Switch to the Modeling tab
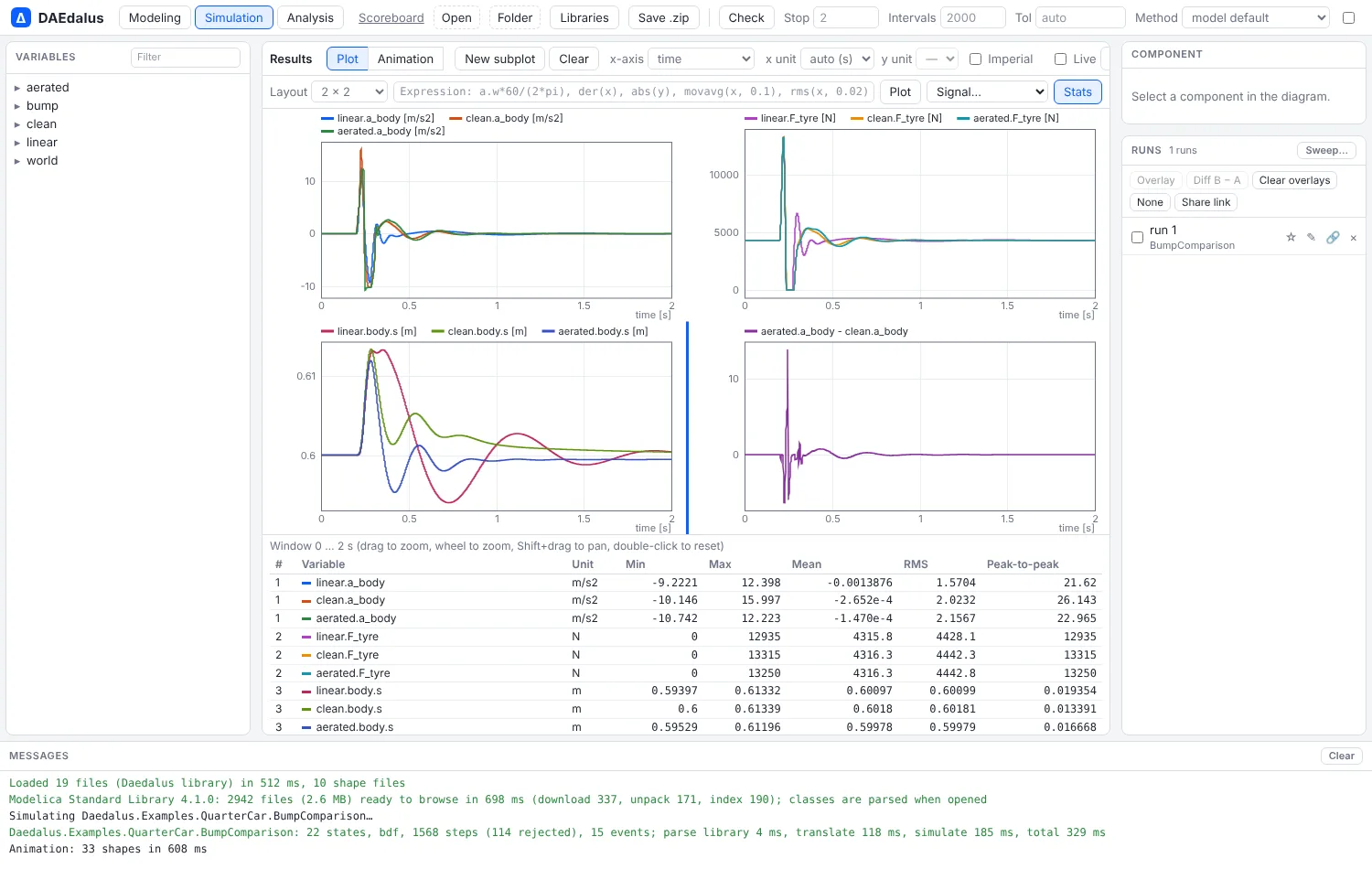 tap(155, 17)
